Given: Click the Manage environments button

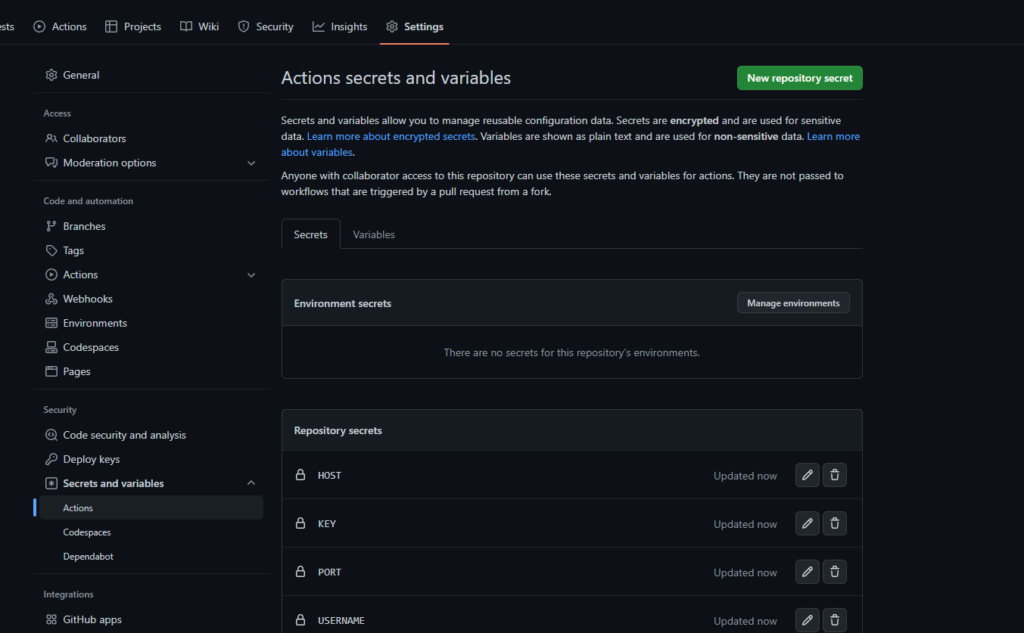Looking at the screenshot, I should [793, 303].
